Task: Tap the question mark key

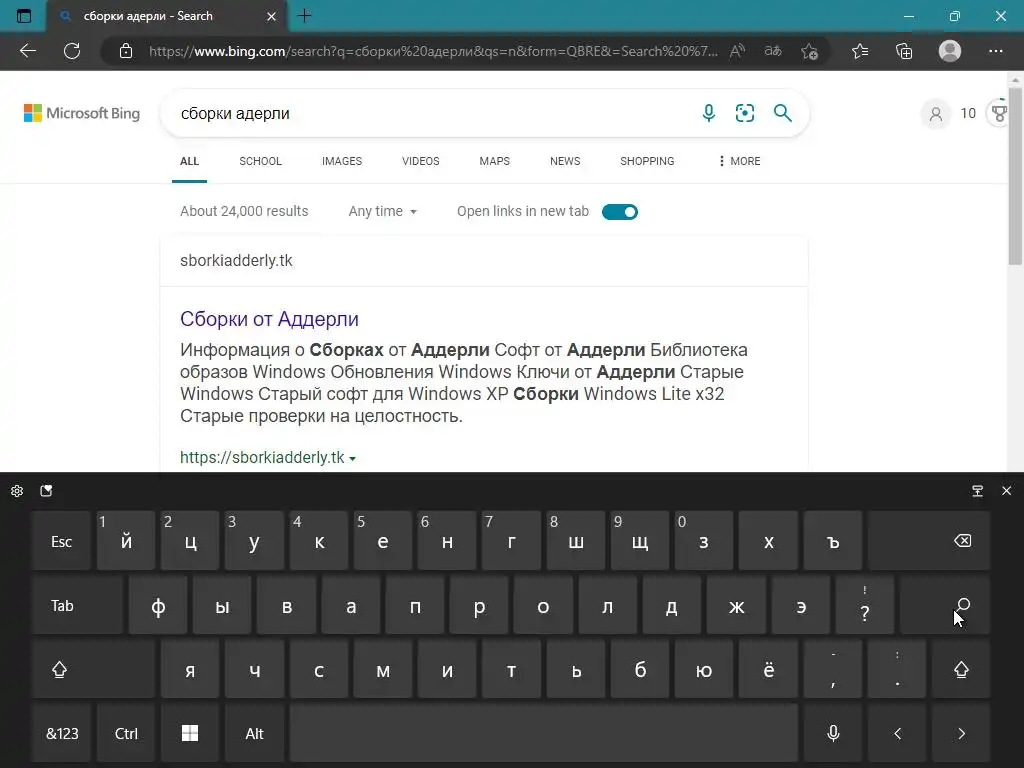Action: point(865,606)
